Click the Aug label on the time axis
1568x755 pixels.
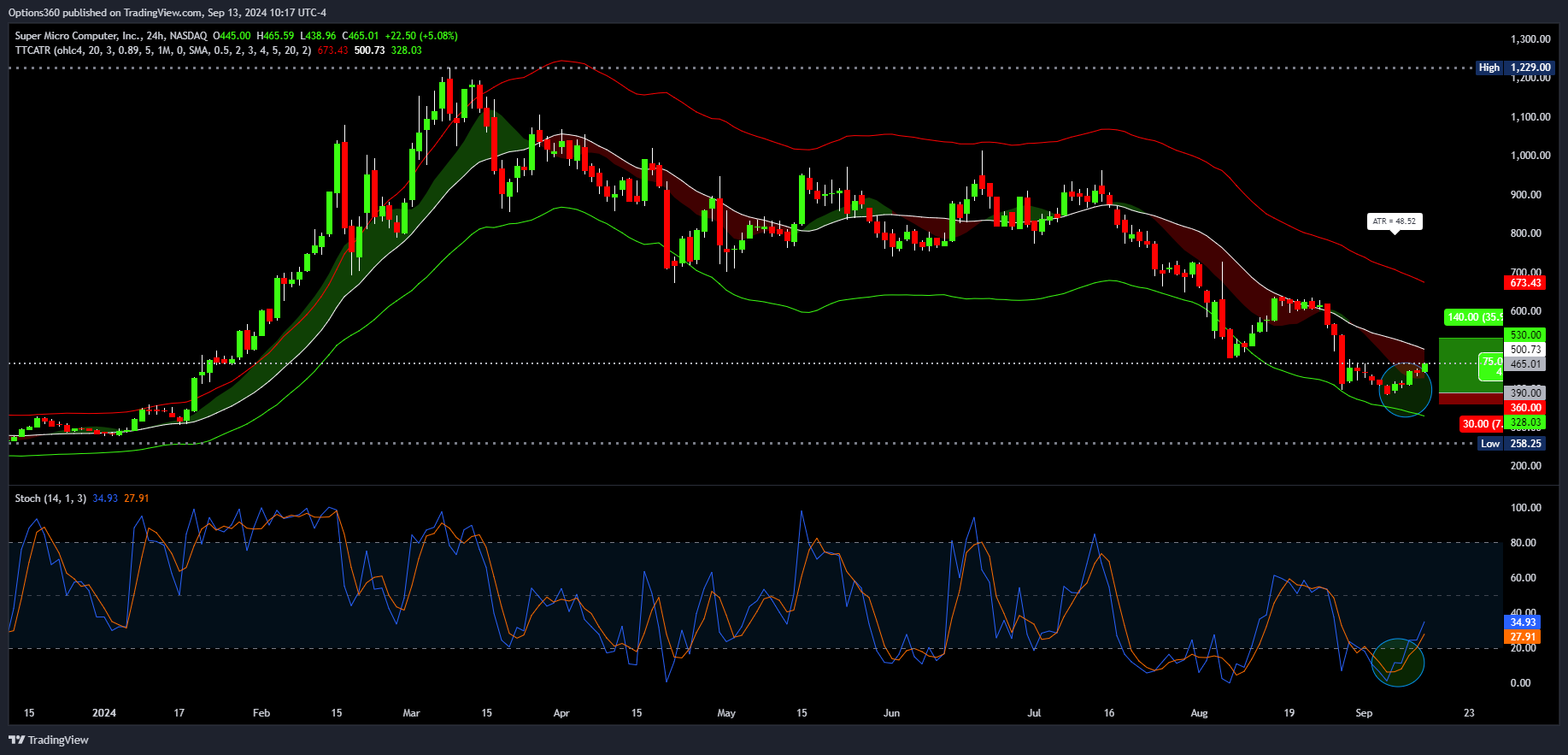pyautogui.click(x=1200, y=713)
